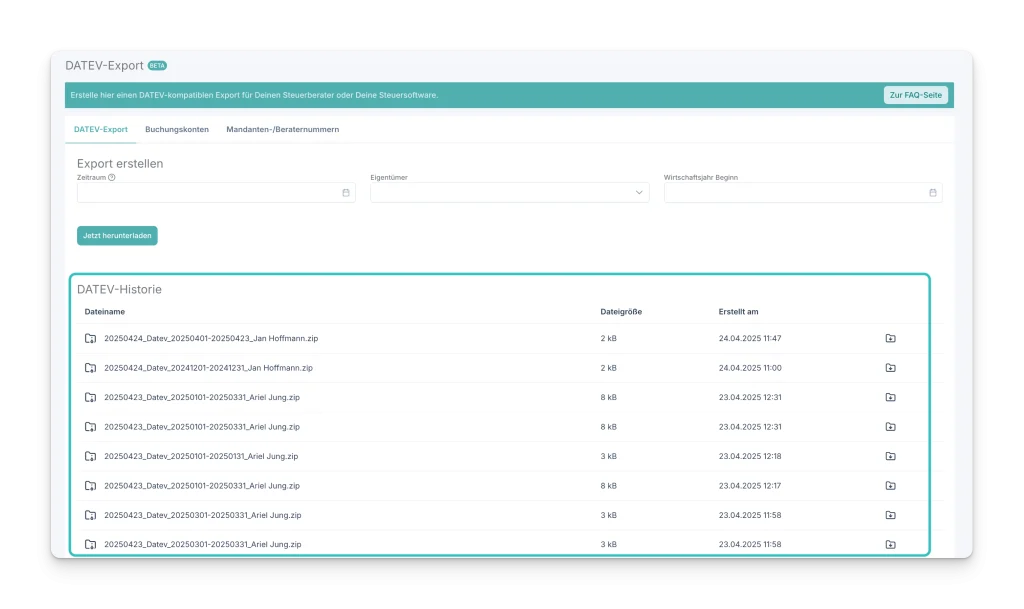Click the banner text about DATEV-kompatiblen Export
The image size is (1024, 609).
coord(254,95)
